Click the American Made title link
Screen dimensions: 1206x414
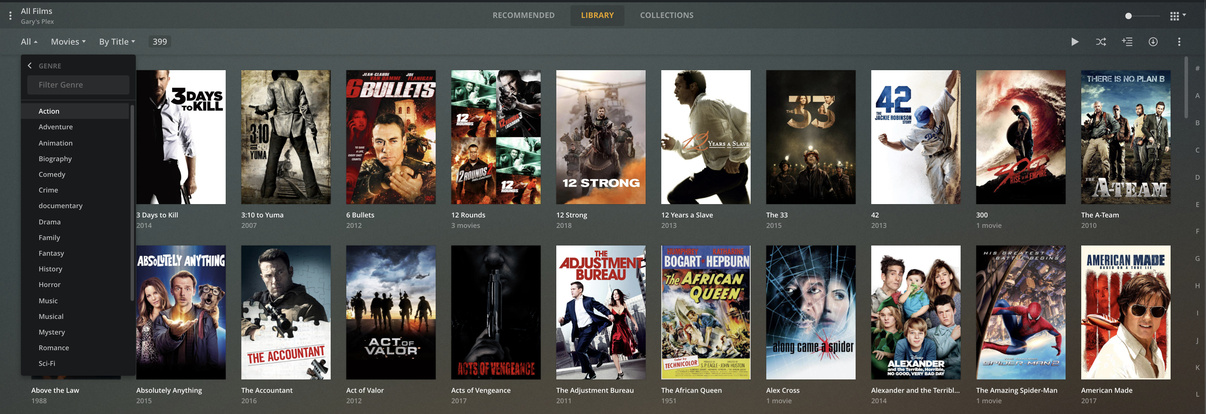pyautogui.click(x=1108, y=391)
